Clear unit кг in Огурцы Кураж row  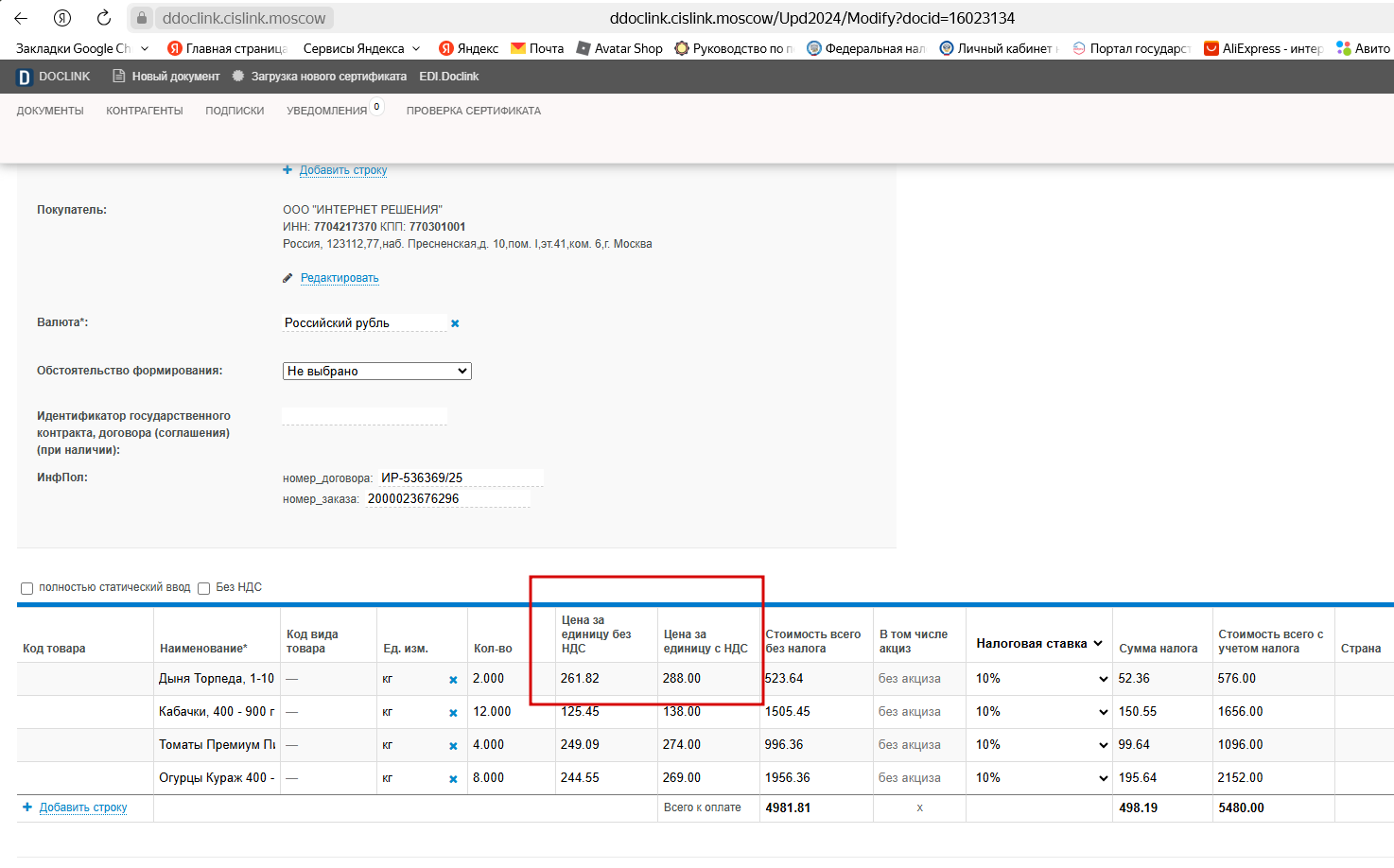tap(453, 779)
